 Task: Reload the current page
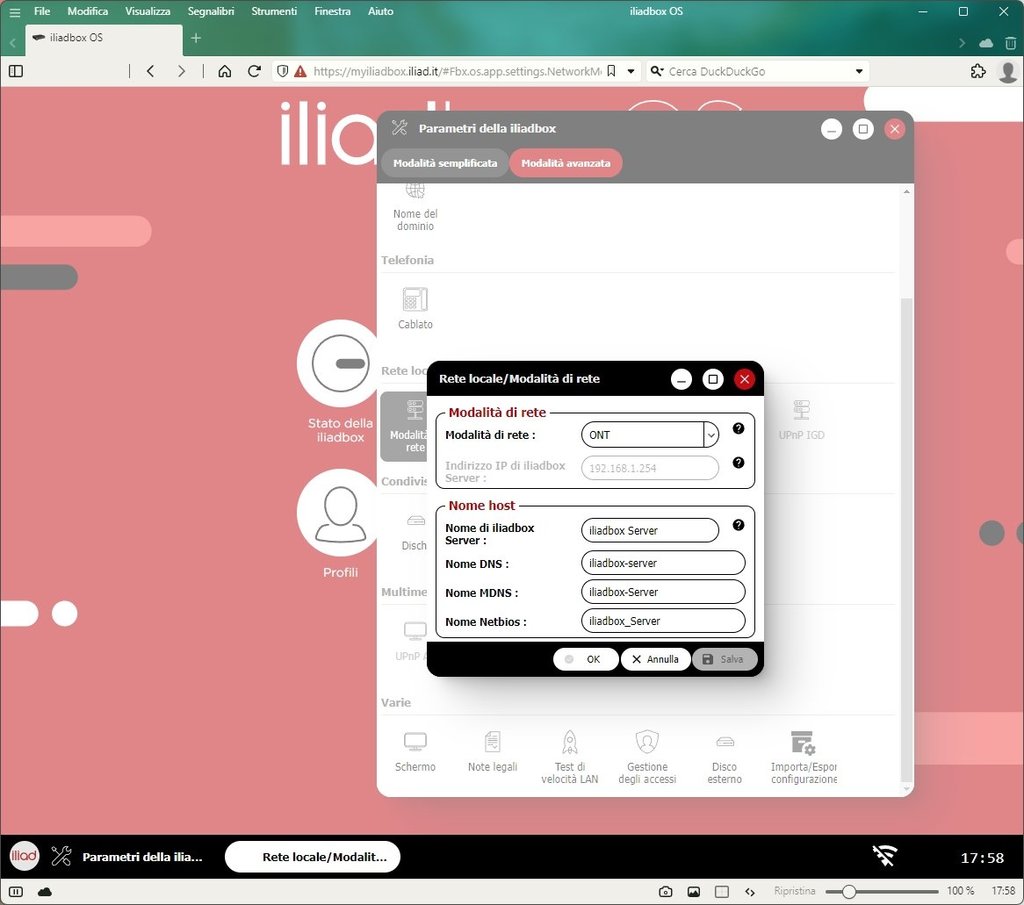coord(254,71)
